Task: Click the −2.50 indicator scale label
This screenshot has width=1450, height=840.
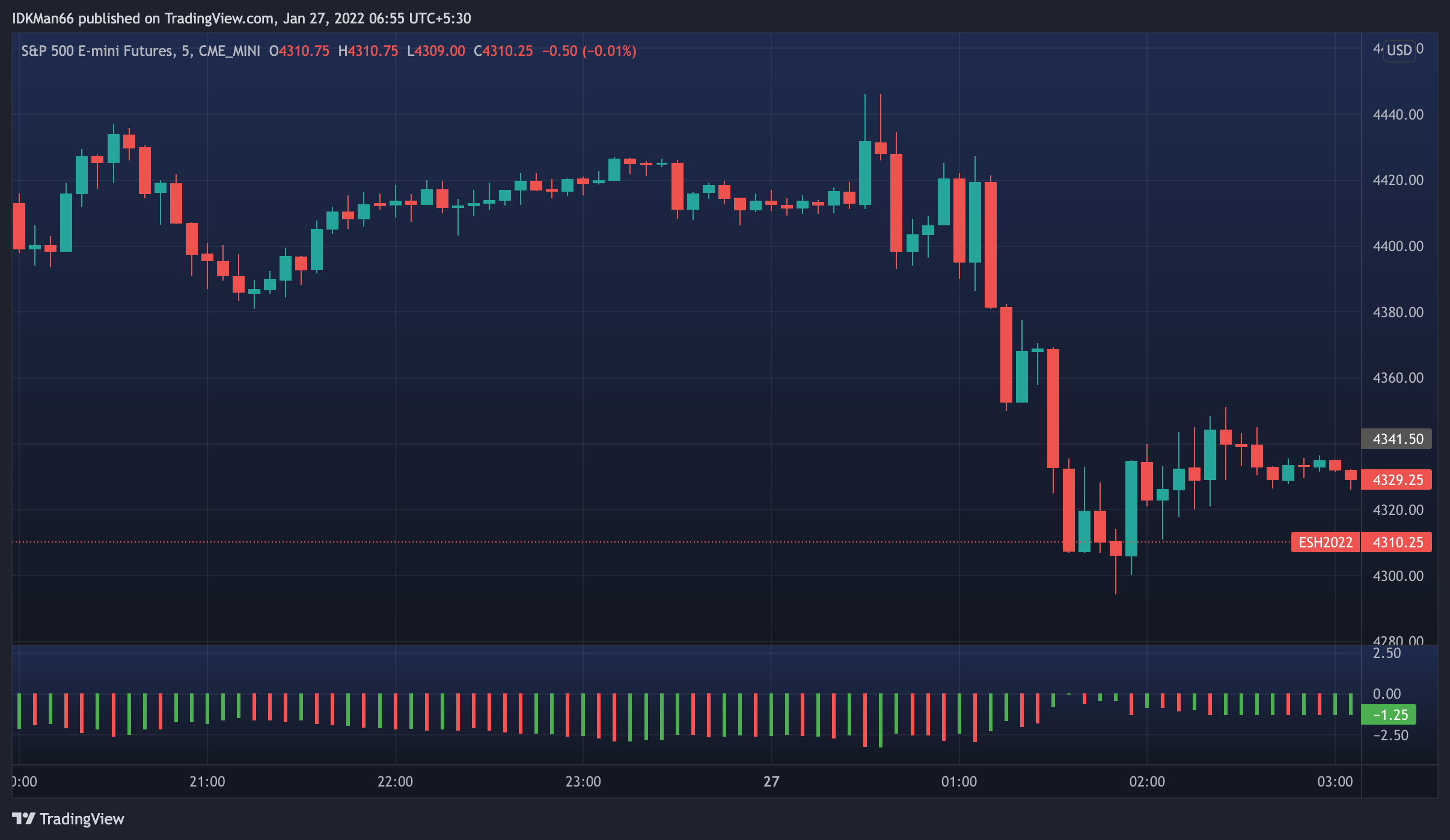Action: point(1390,735)
